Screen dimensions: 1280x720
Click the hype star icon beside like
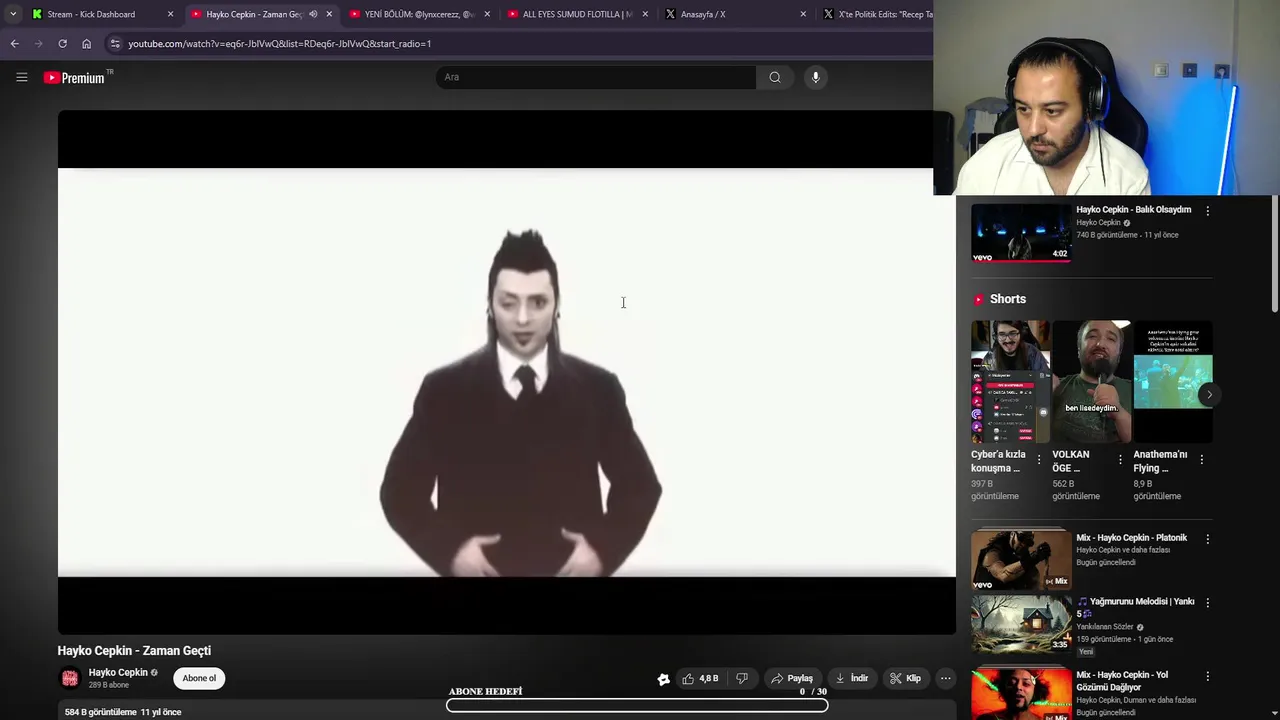tap(663, 679)
